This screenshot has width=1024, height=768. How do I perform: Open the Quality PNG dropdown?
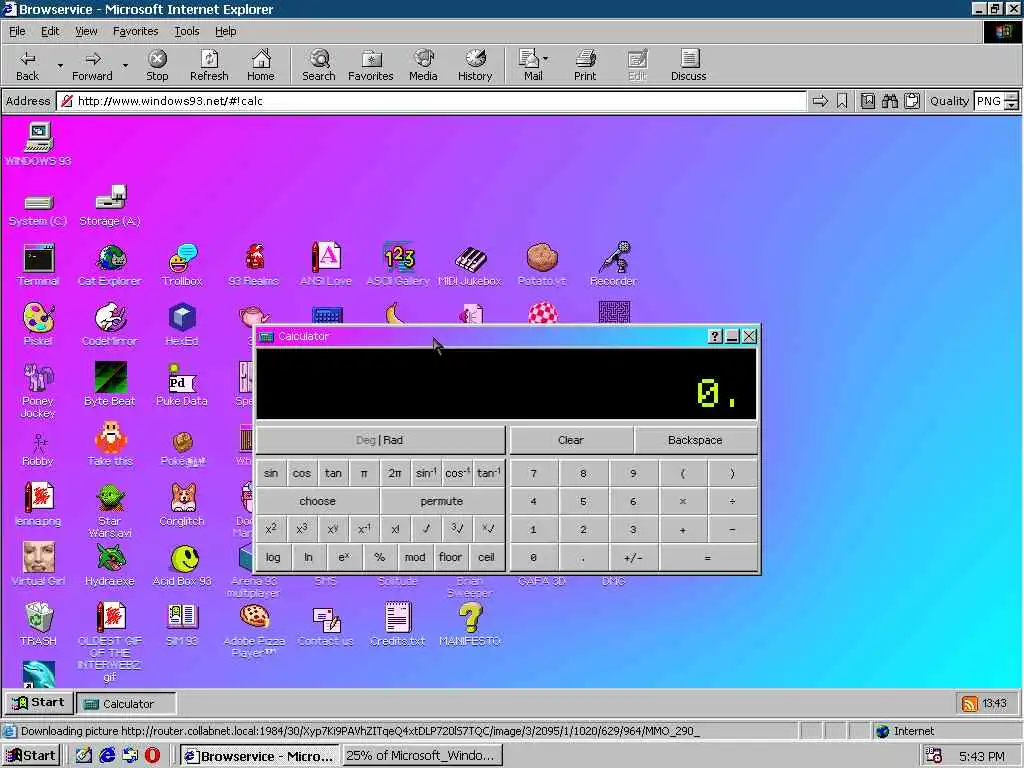(x=1011, y=101)
